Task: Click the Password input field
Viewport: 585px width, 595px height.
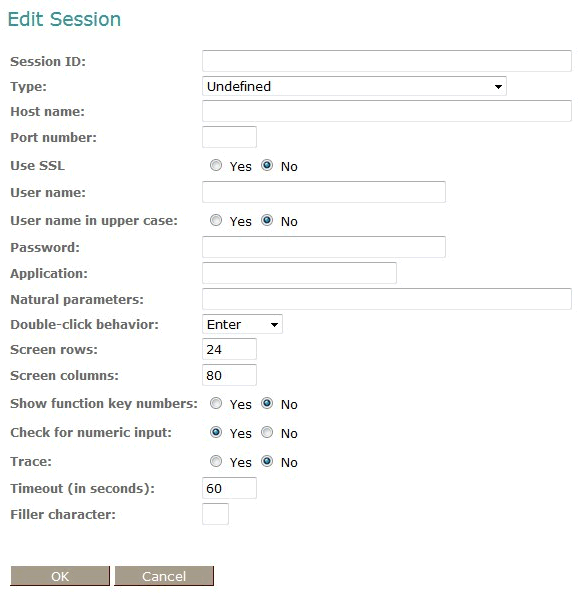Action: coord(324,247)
